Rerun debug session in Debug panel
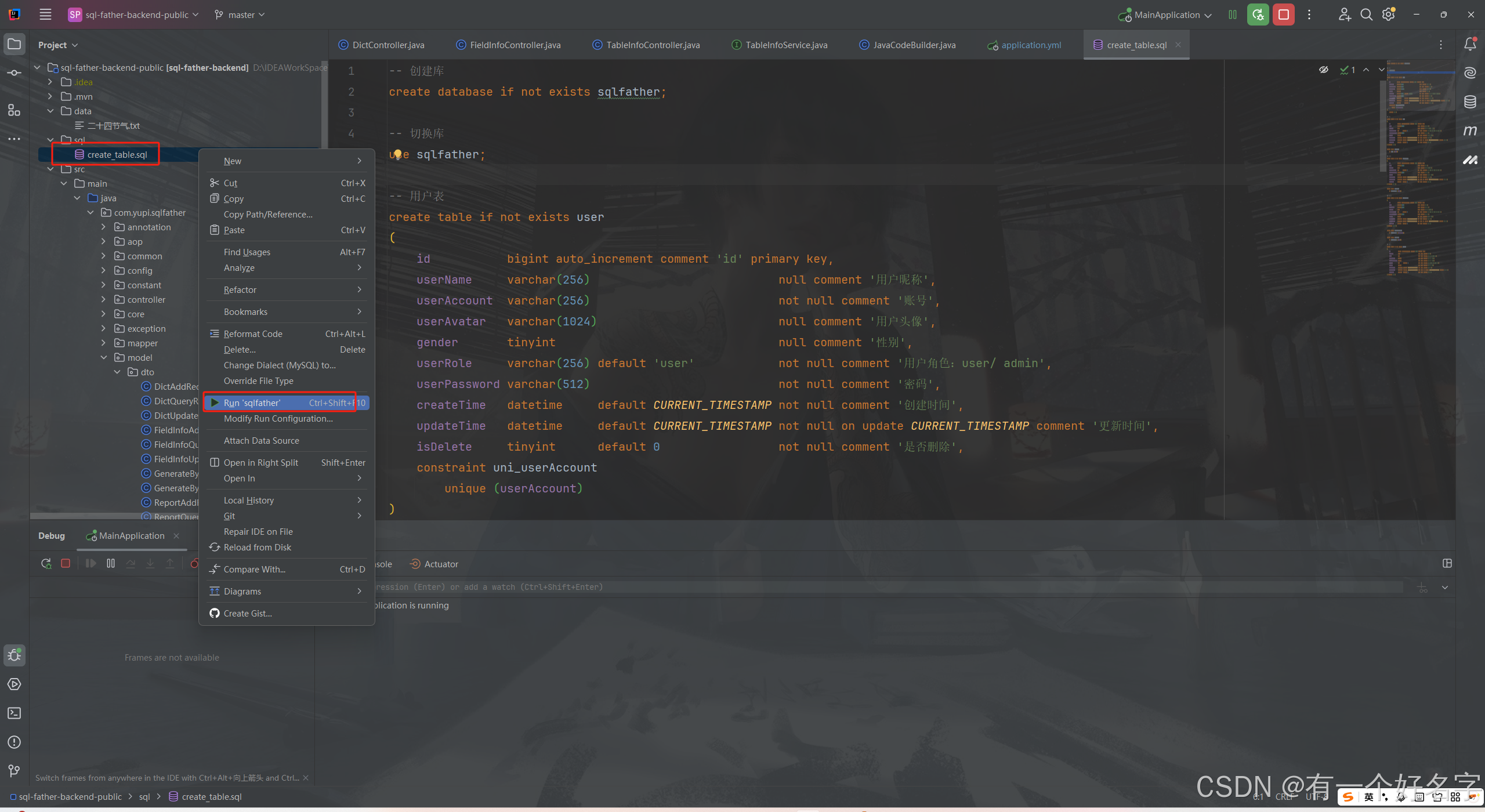The width and height of the screenshot is (1485, 812). pyautogui.click(x=46, y=563)
